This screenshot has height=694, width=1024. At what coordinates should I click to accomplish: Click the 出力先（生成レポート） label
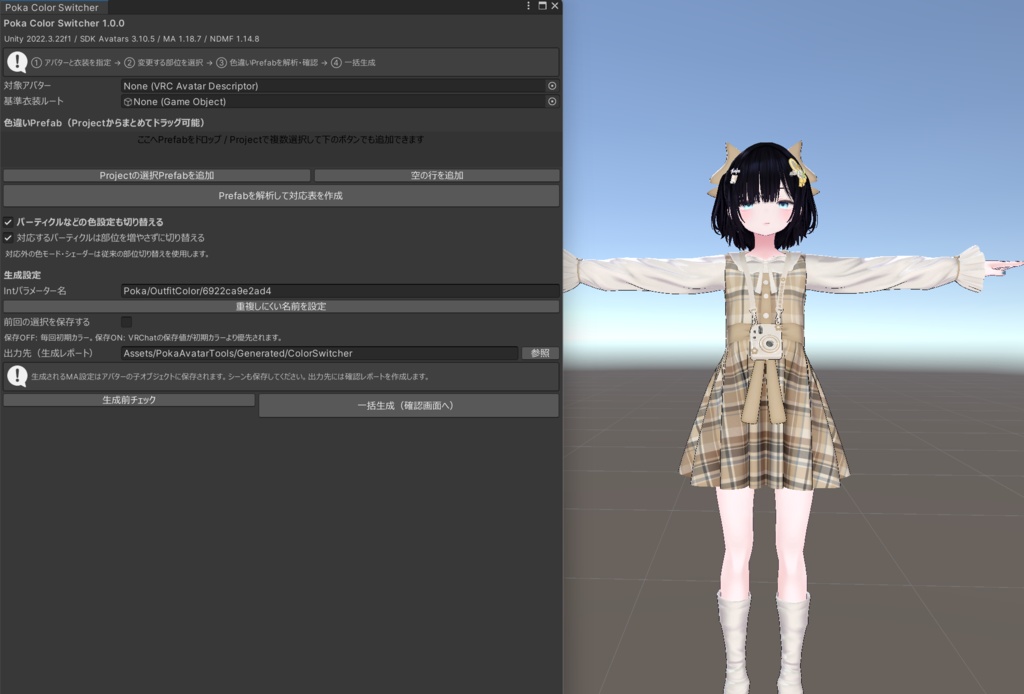(x=48, y=353)
